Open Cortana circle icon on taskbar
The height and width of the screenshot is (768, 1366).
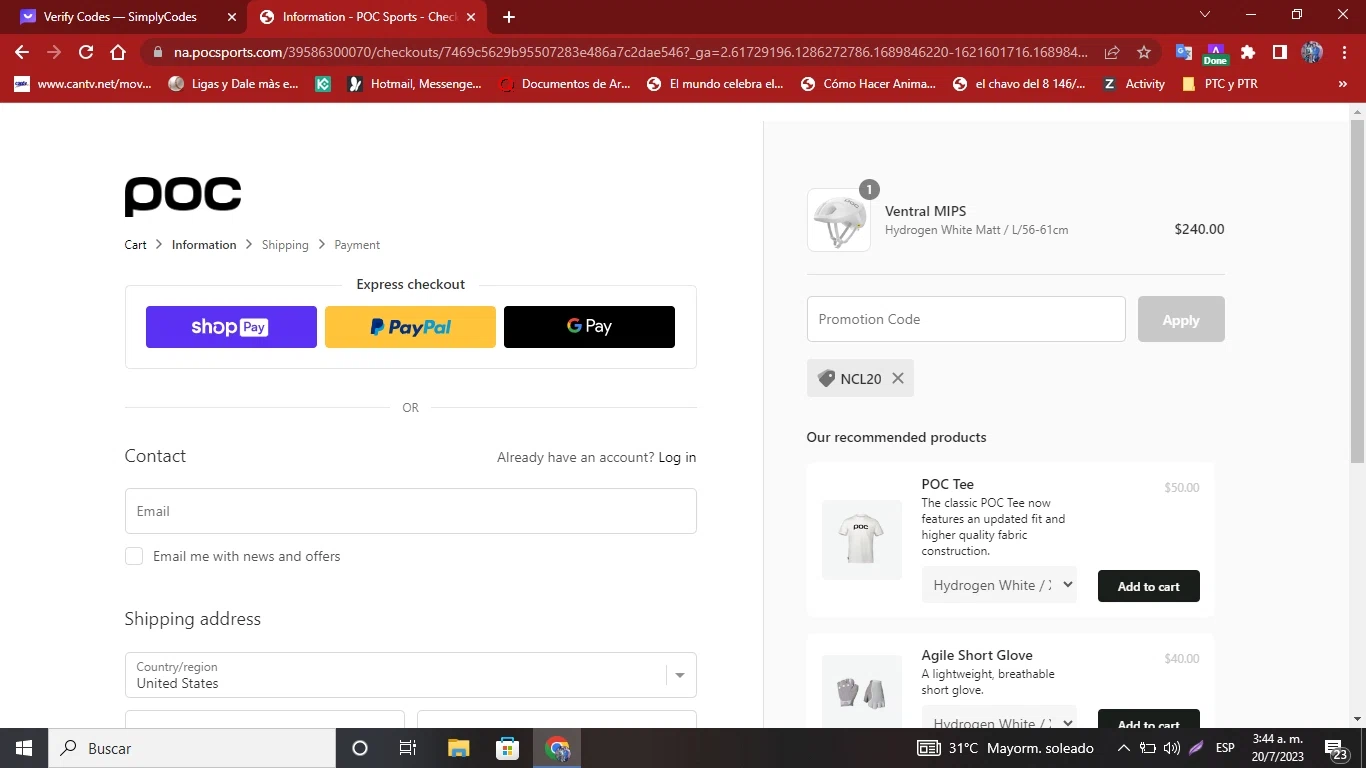(x=360, y=748)
